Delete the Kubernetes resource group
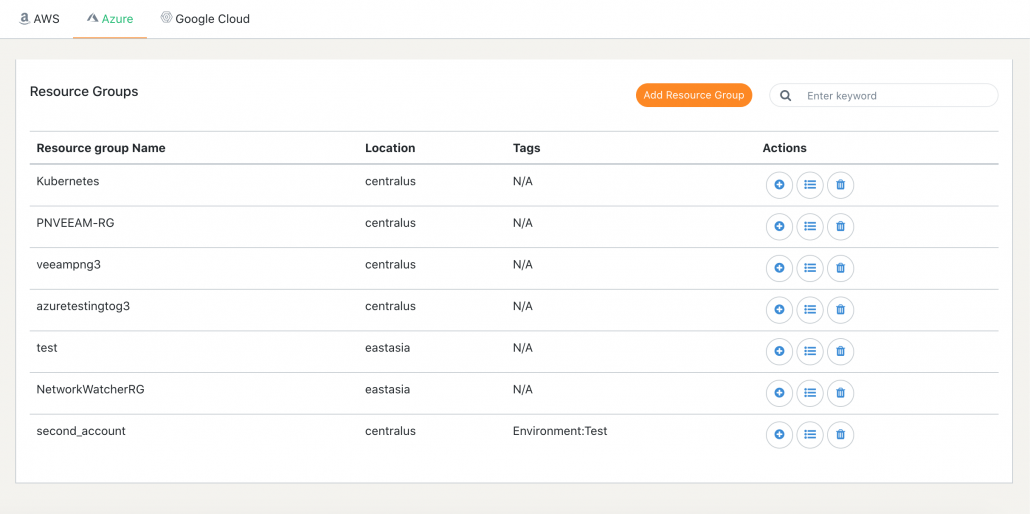1030x514 pixels. point(840,185)
